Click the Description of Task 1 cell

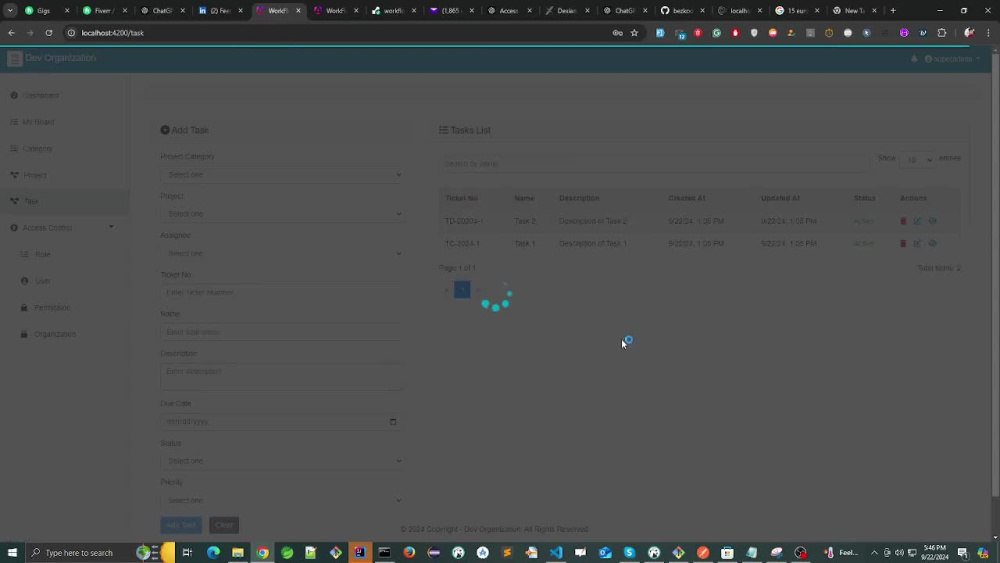[x=593, y=244]
